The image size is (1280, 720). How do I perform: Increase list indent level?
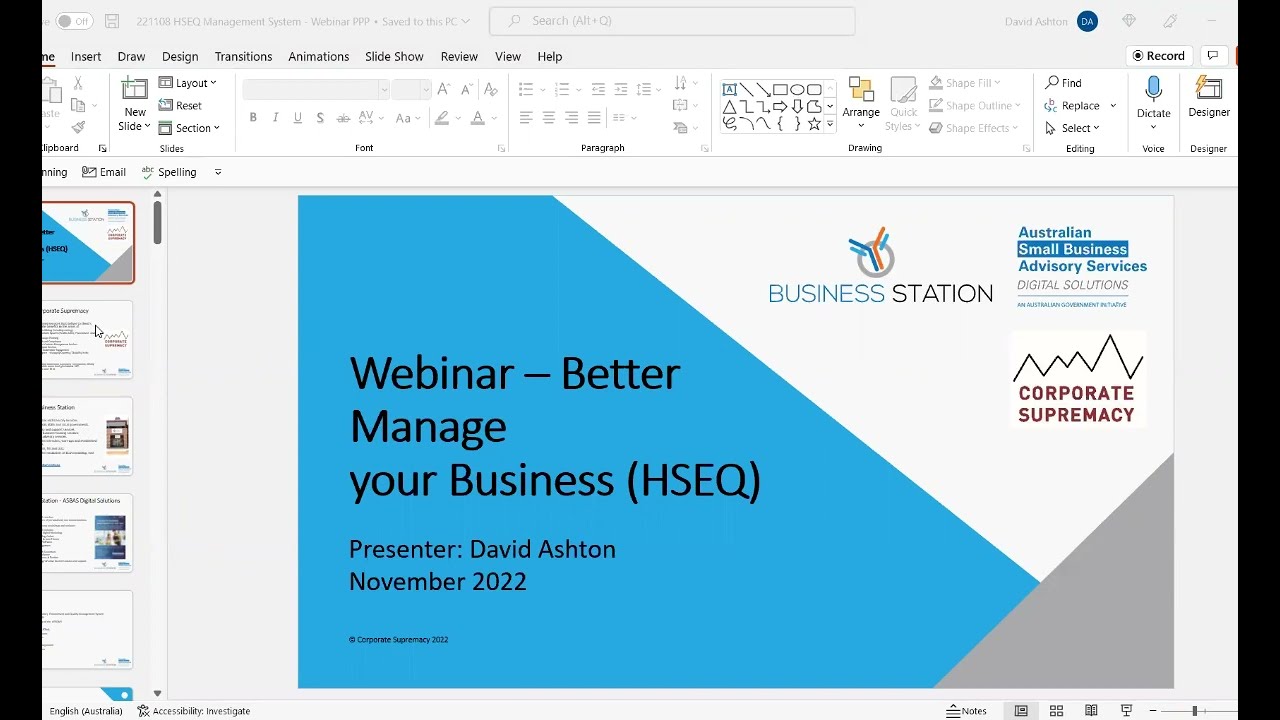point(621,89)
